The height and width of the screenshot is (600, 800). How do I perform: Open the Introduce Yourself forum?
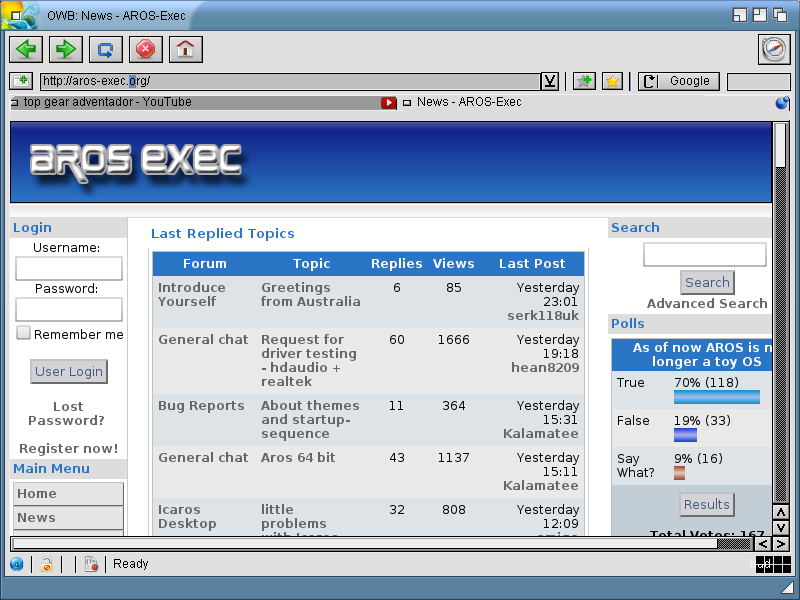point(191,295)
